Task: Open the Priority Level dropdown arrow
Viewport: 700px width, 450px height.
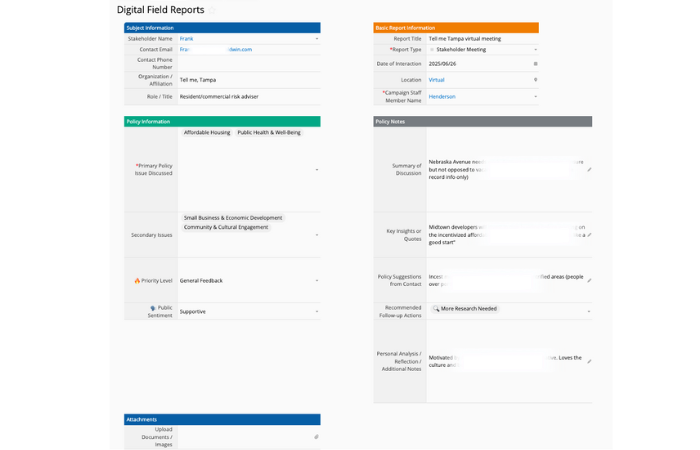Action: pyautogui.click(x=316, y=281)
